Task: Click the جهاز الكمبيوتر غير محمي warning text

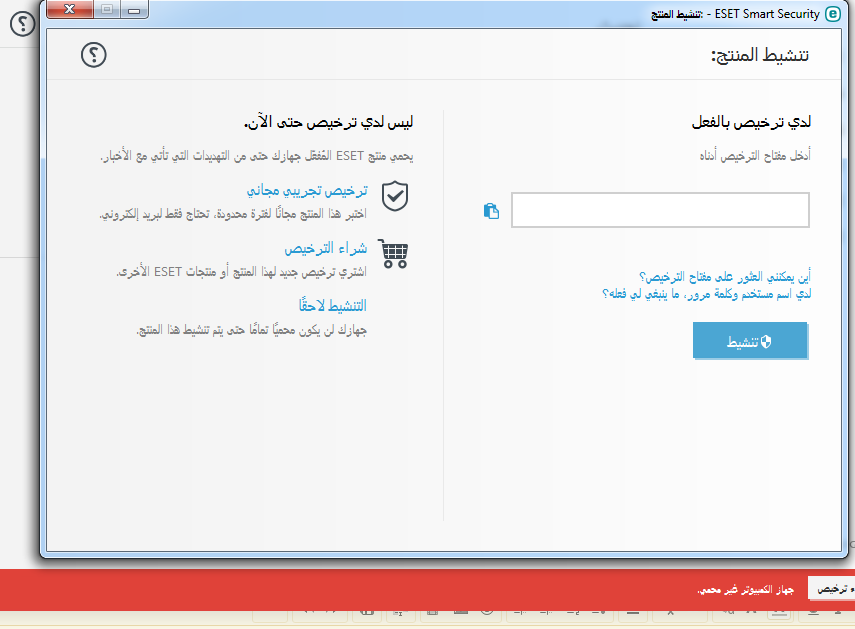Action: [x=745, y=590]
